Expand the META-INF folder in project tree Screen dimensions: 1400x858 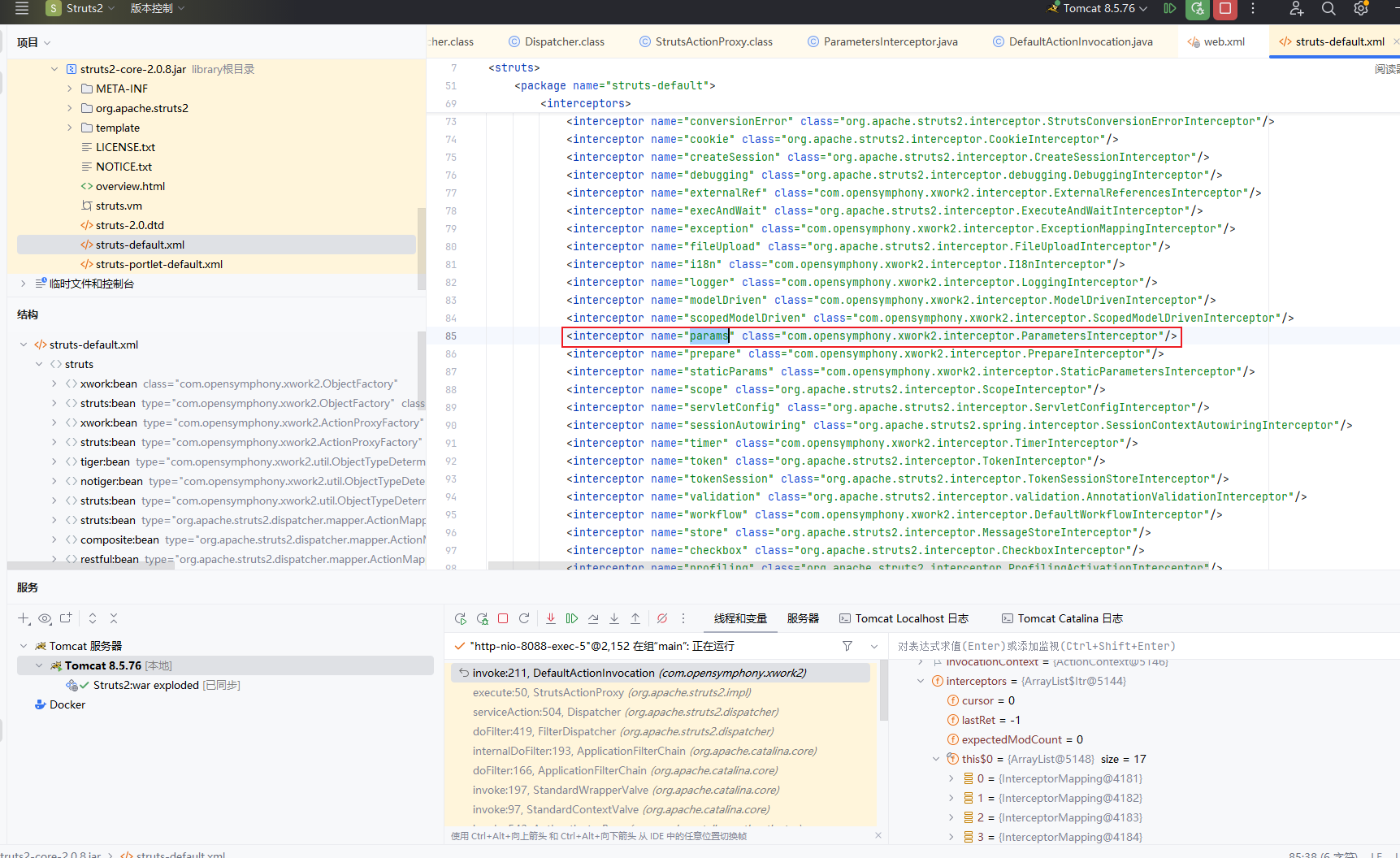(70, 89)
